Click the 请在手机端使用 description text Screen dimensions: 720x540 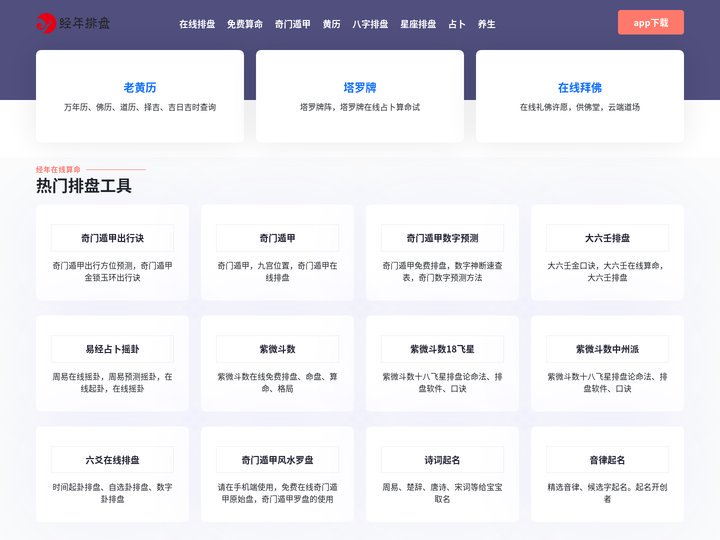[277, 493]
